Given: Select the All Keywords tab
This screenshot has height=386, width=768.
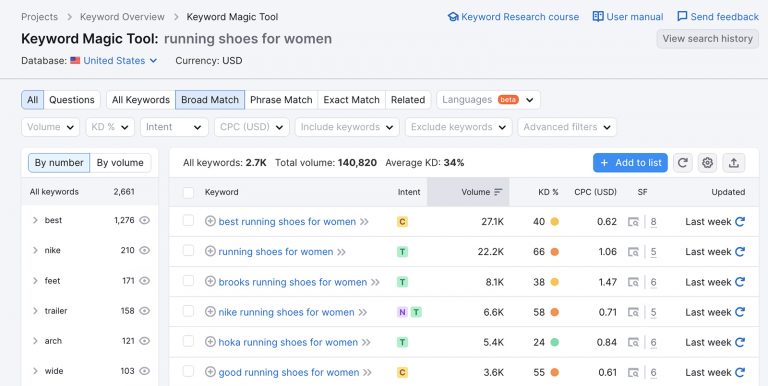Looking at the screenshot, I should click(141, 100).
